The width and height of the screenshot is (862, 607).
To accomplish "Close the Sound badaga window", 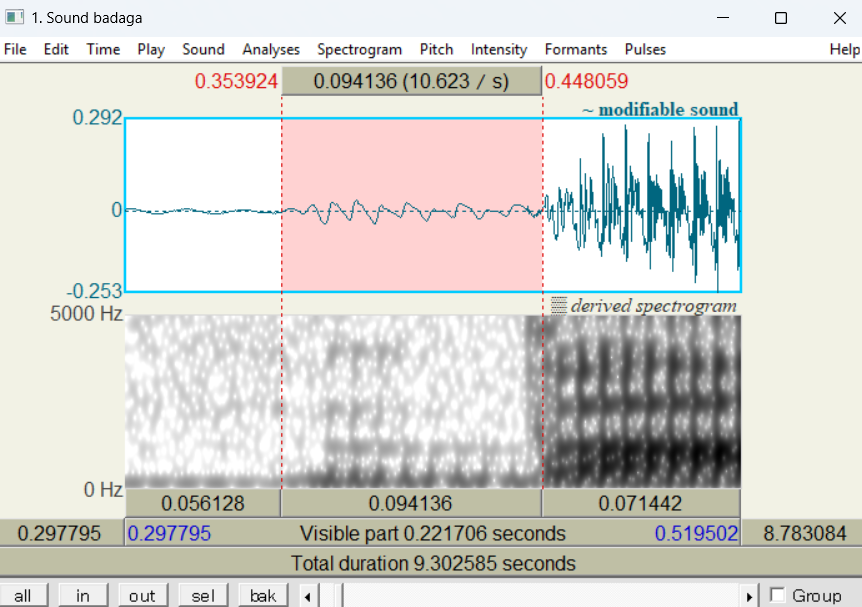I will pos(839,18).
